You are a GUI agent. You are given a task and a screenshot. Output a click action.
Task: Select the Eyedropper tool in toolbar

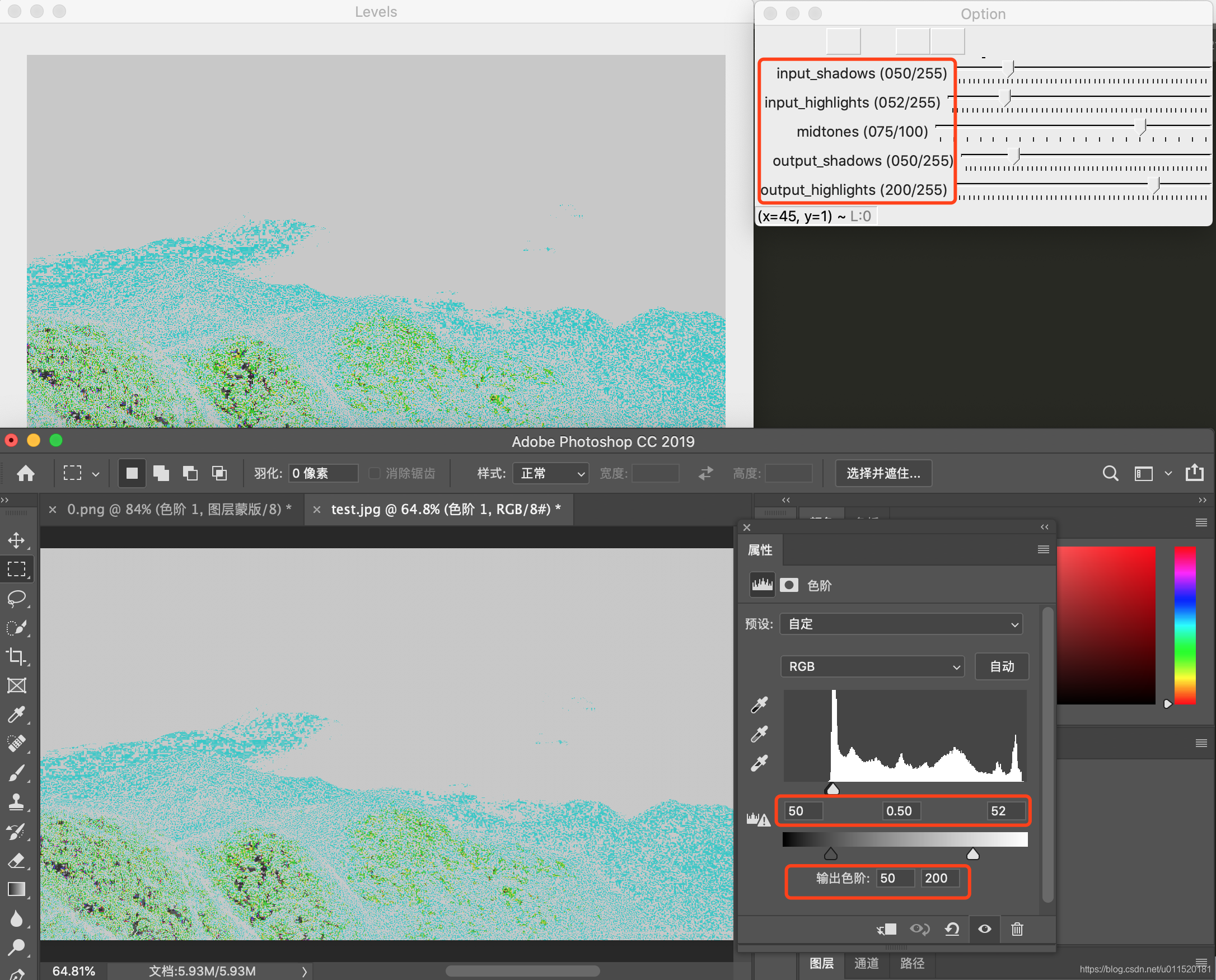[16, 715]
